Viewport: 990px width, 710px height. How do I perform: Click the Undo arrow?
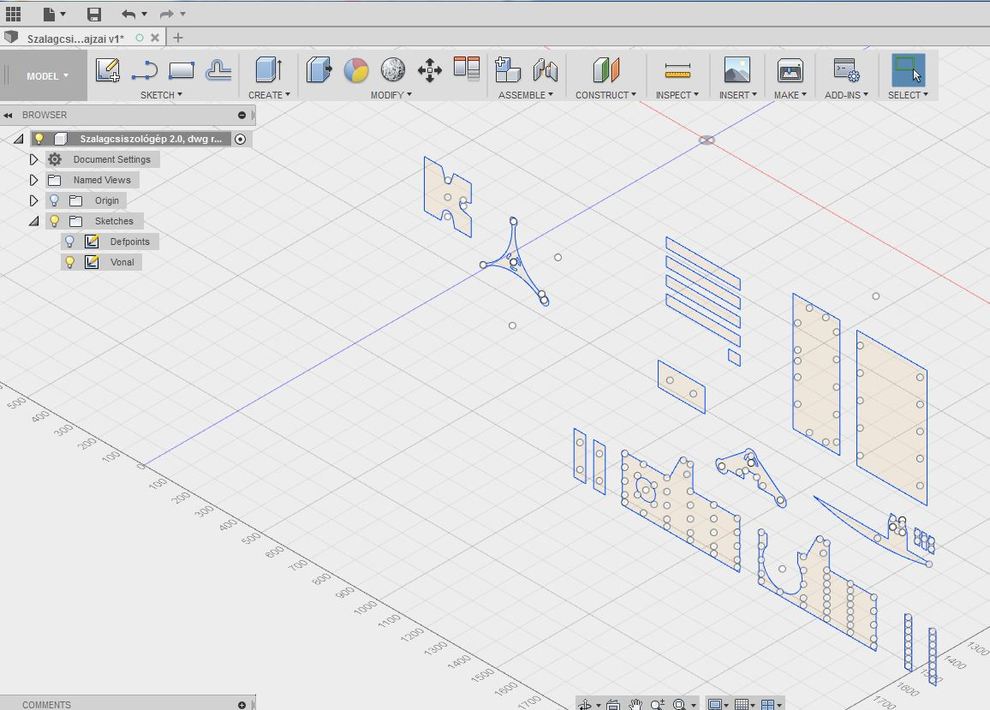[128, 14]
